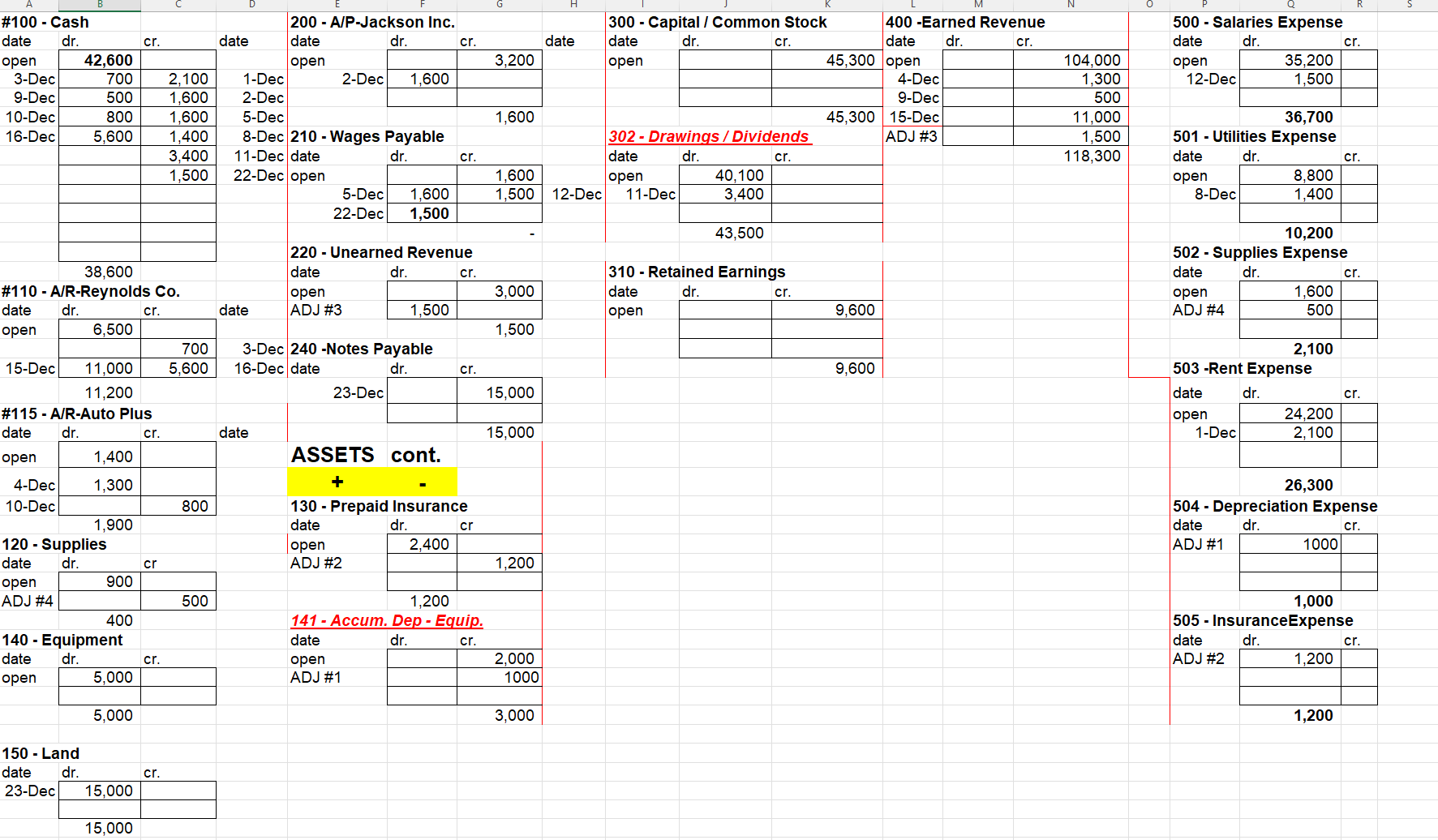Select the 900 supplies opening debit
1438x840 pixels.
[x=100, y=581]
